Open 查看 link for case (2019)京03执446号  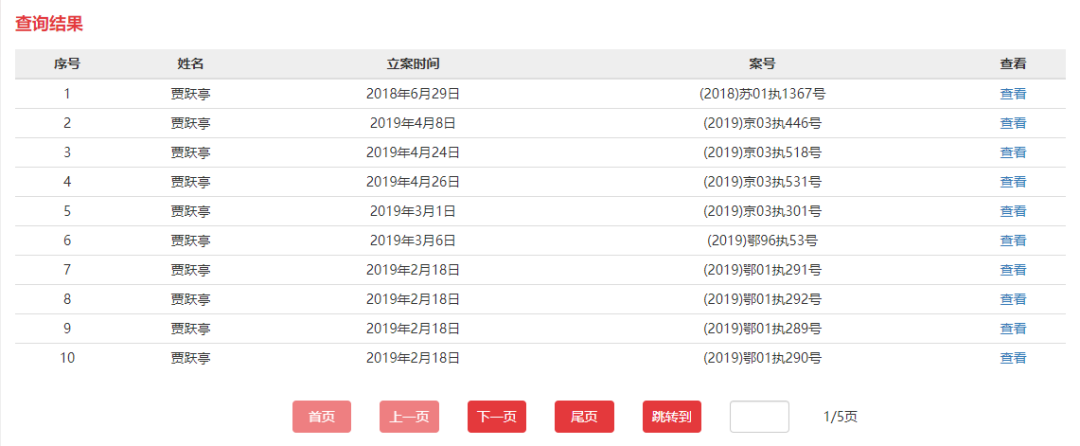point(1013,123)
